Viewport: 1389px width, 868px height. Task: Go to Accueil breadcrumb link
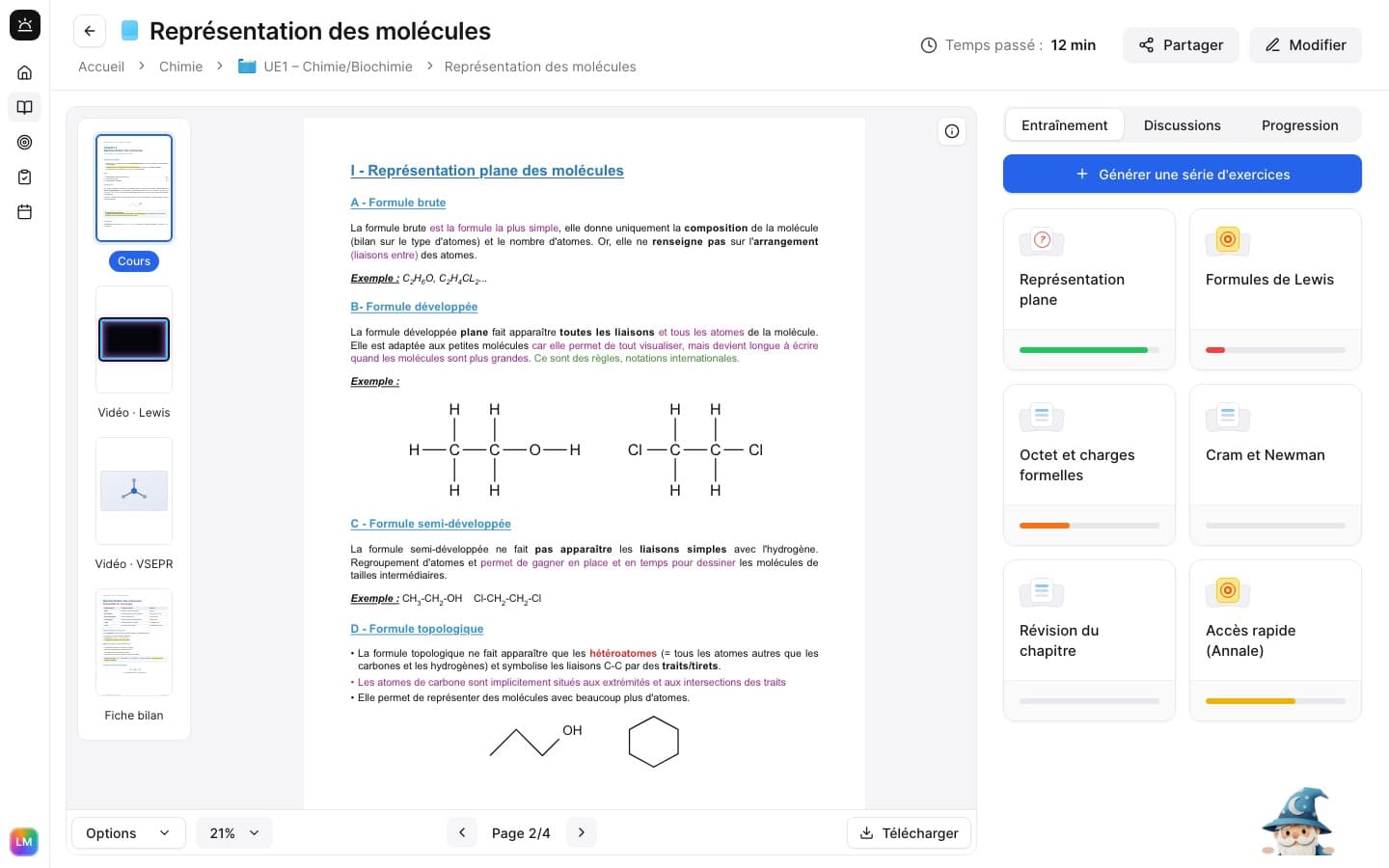(x=101, y=67)
